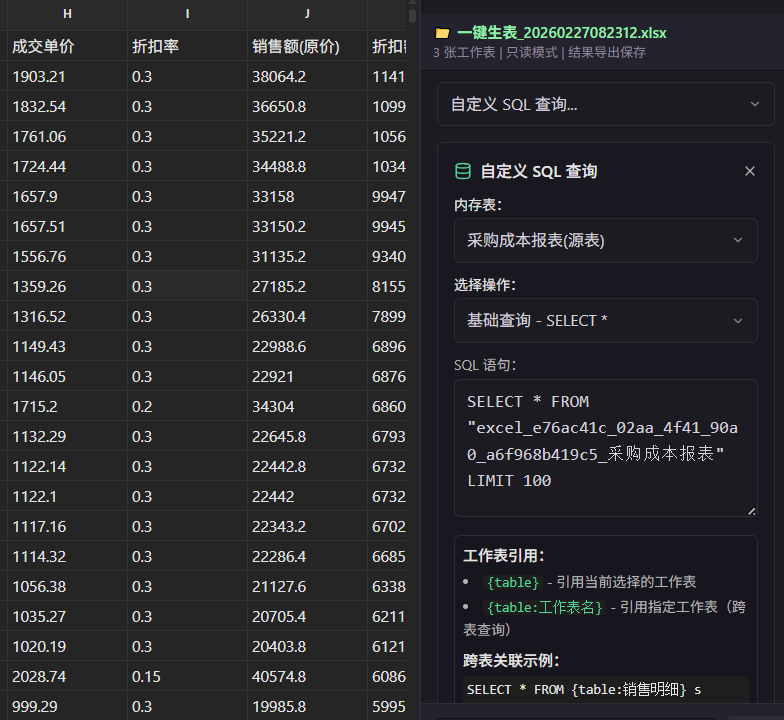The height and width of the screenshot is (720, 784).
Task: Click the {table} reference tag
Action: tap(512, 582)
